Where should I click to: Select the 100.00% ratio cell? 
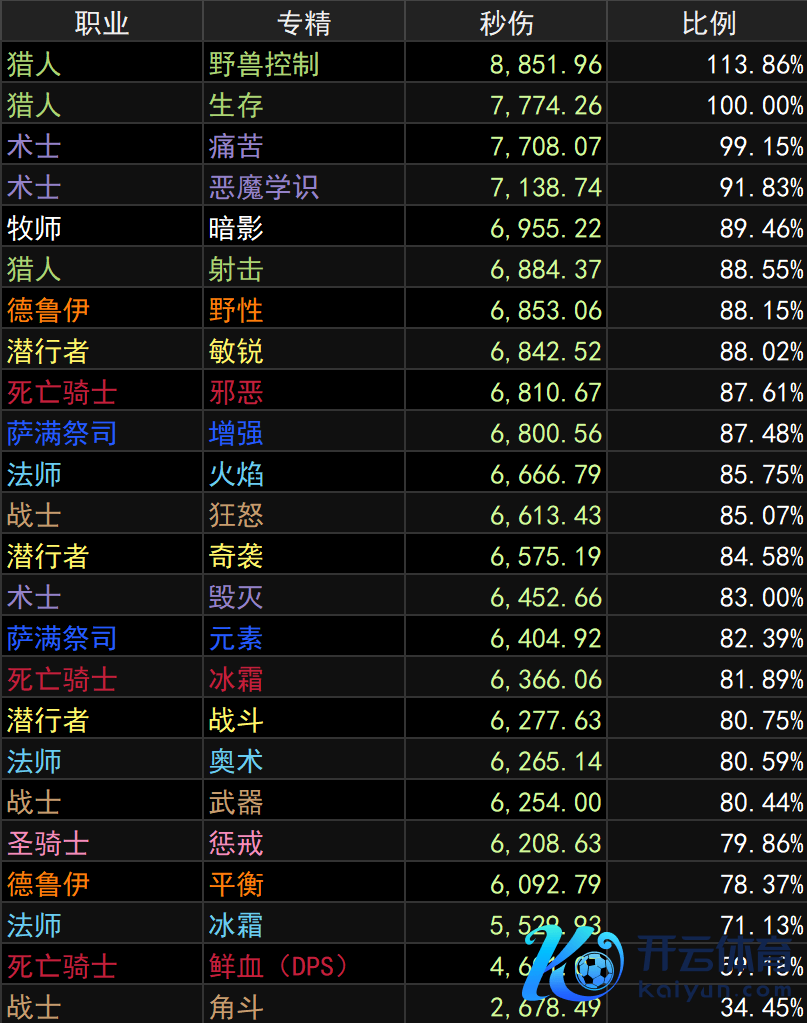click(754, 105)
